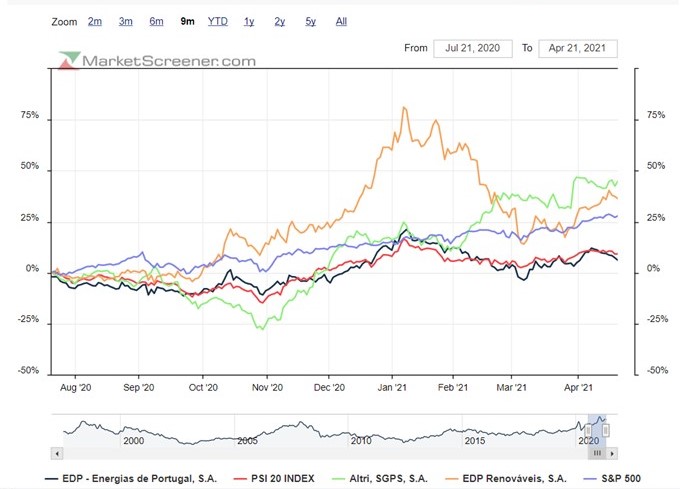680x489 pixels.
Task: Set chart zoom to 1y
Action: click(249, 21)
